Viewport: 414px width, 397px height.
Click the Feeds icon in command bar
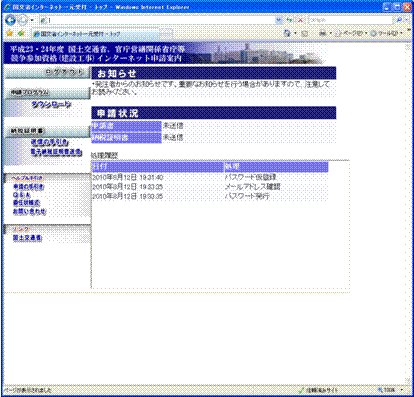coord(304,33)
